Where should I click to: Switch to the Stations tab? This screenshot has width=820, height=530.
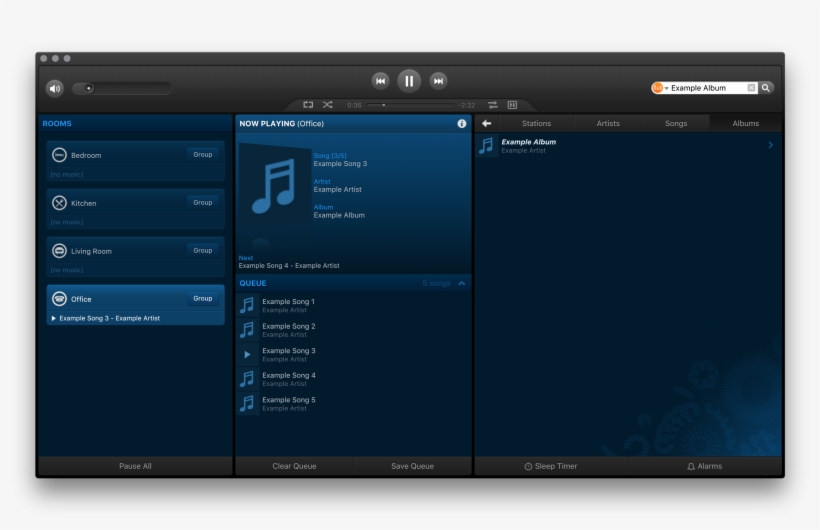pos(537,123)
